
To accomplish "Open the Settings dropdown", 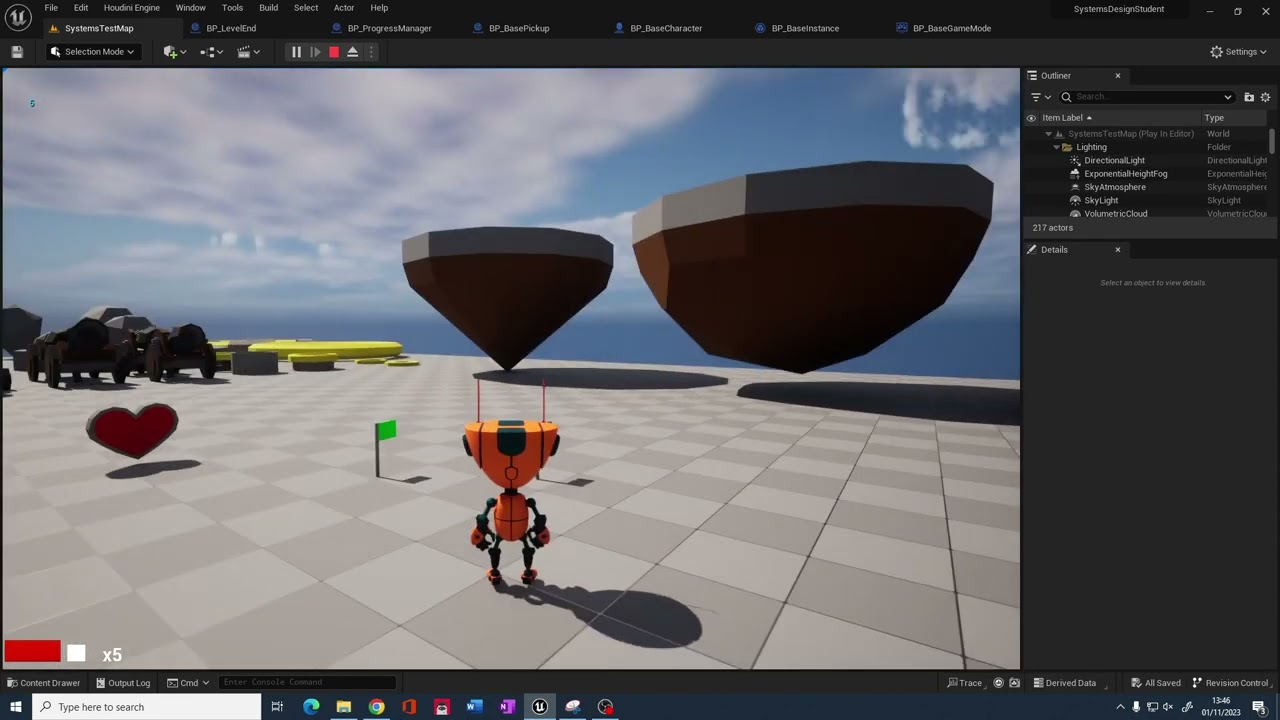I will click(x=1238, y=52).
